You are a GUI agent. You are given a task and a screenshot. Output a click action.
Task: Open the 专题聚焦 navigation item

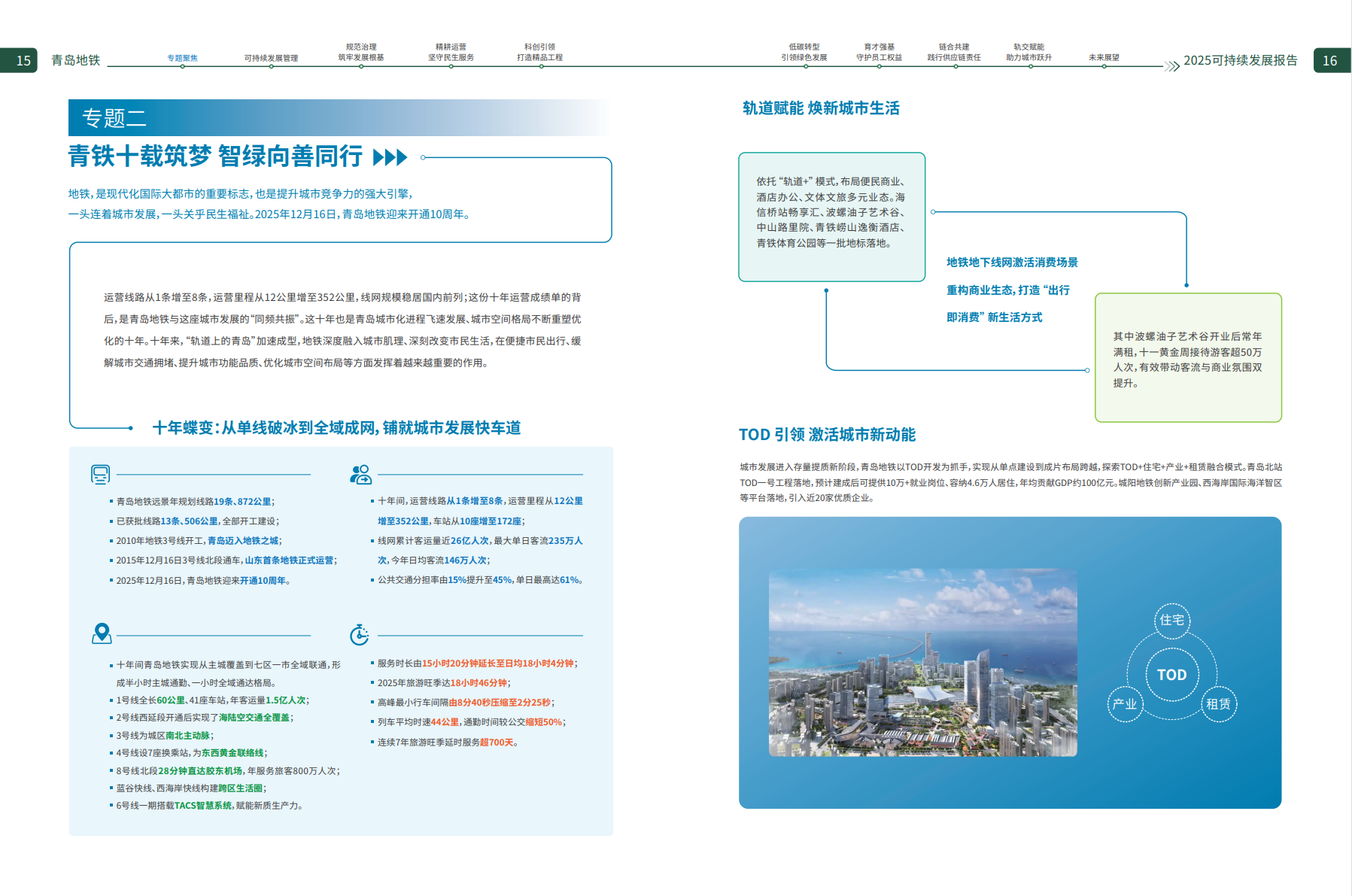[182, 58]
